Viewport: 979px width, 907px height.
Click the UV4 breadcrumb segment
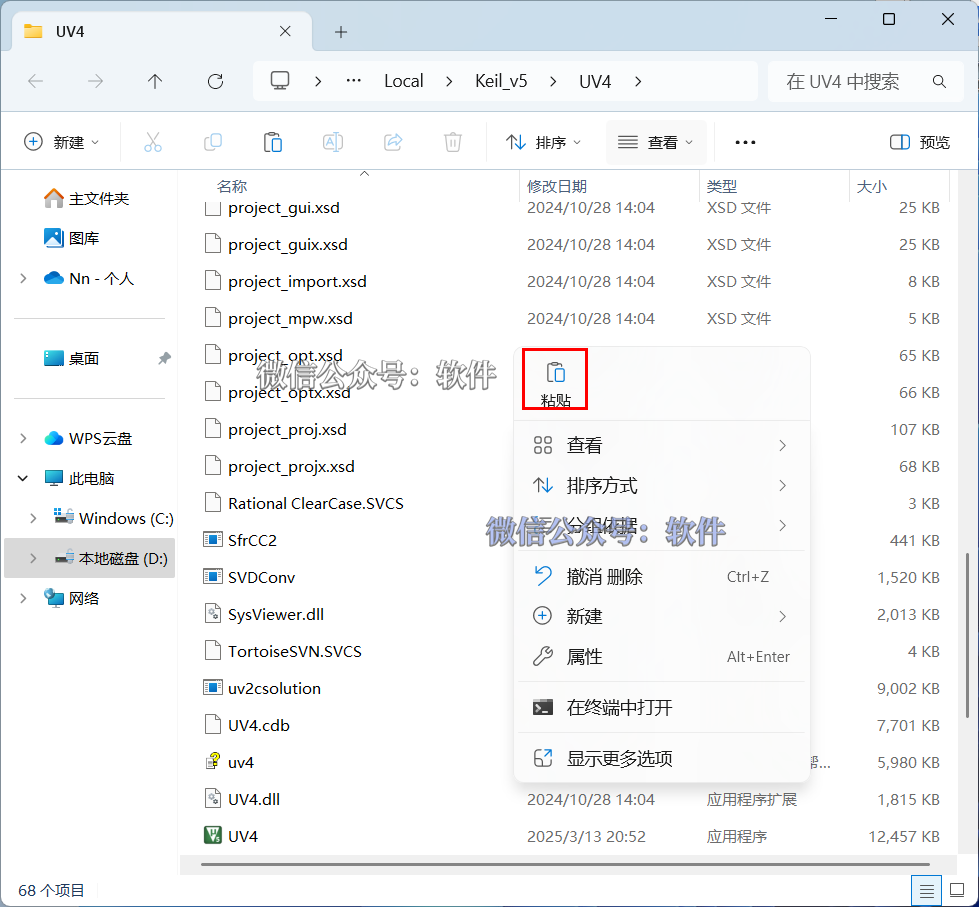(594, 81)
